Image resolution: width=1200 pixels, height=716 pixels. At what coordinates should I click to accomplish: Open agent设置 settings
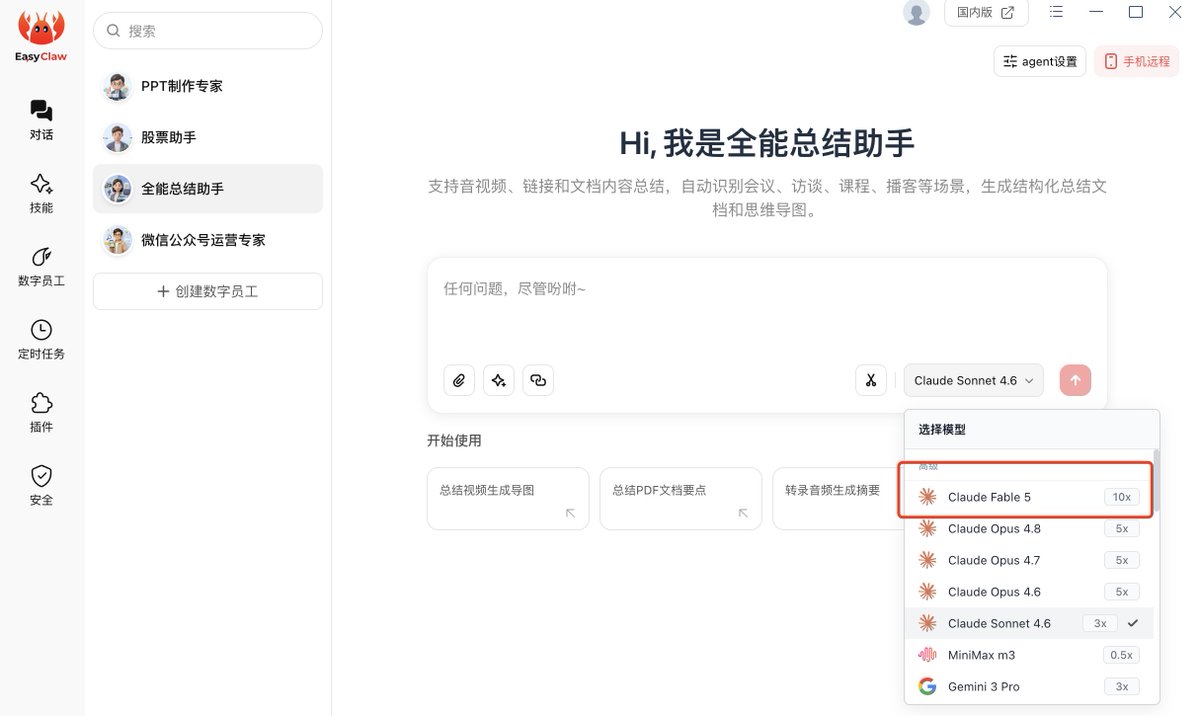click(x=1040, y=62)
